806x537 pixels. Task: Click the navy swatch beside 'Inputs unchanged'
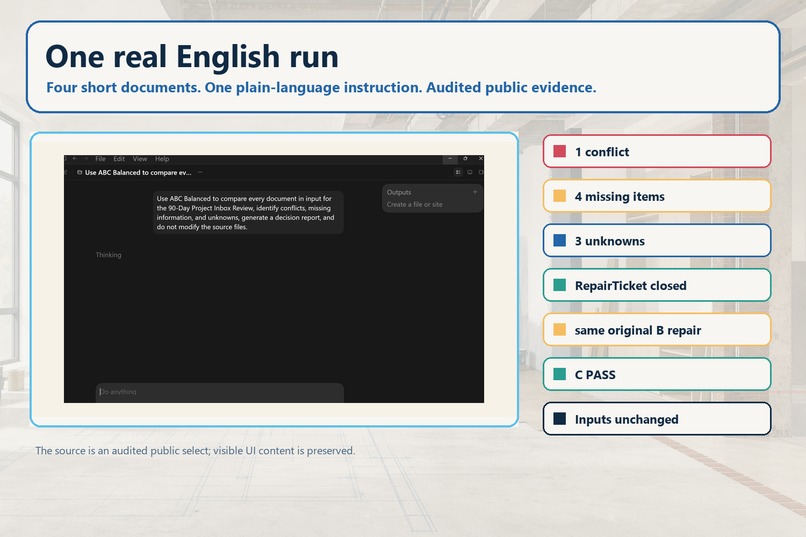tap(560, 419)
